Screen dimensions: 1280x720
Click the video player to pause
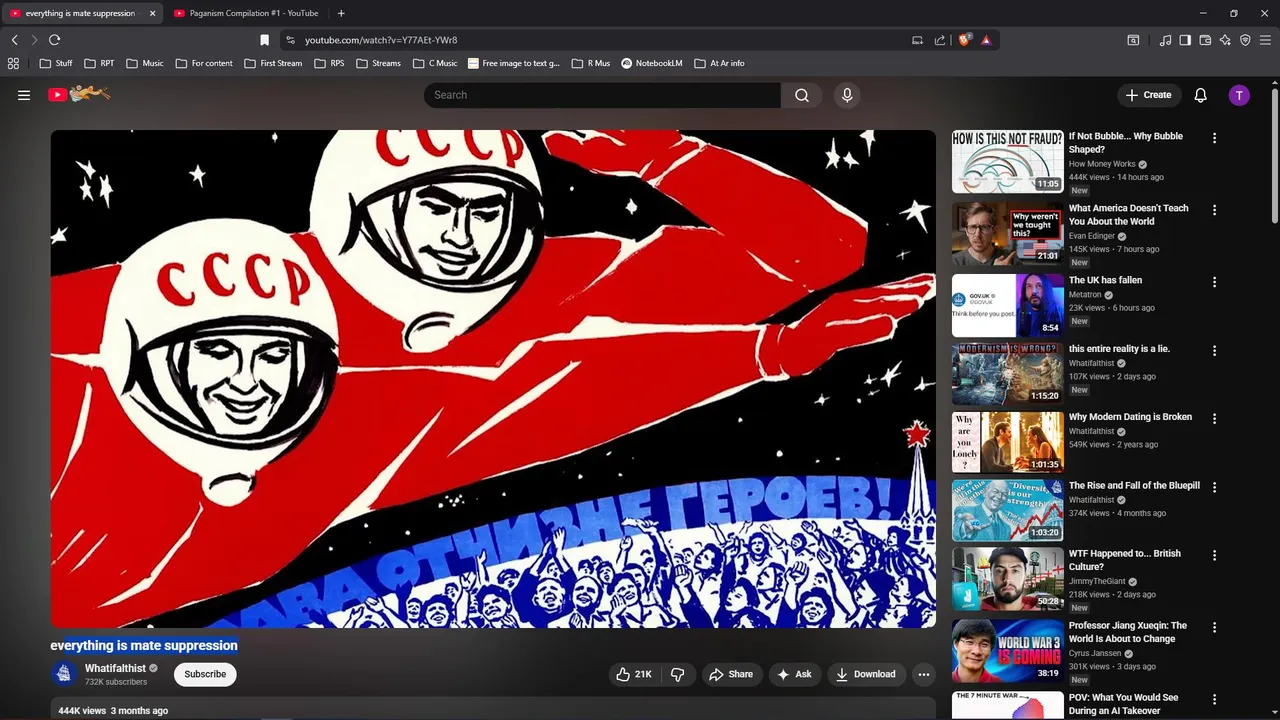(493, 379)
